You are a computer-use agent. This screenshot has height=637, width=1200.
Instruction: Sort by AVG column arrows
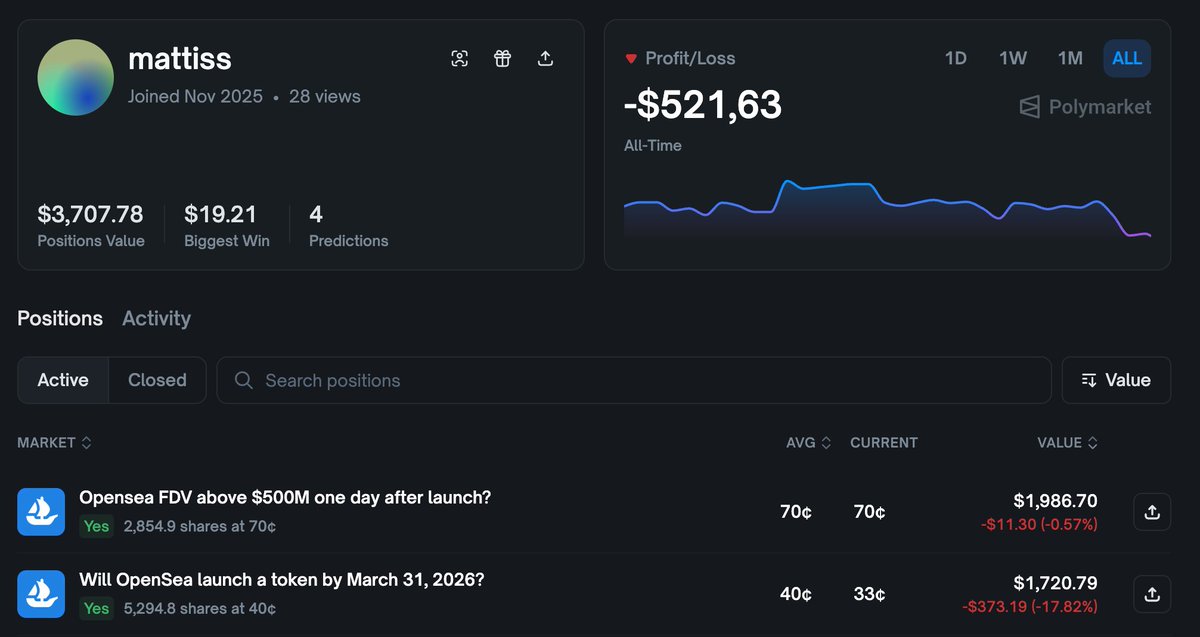826,442
